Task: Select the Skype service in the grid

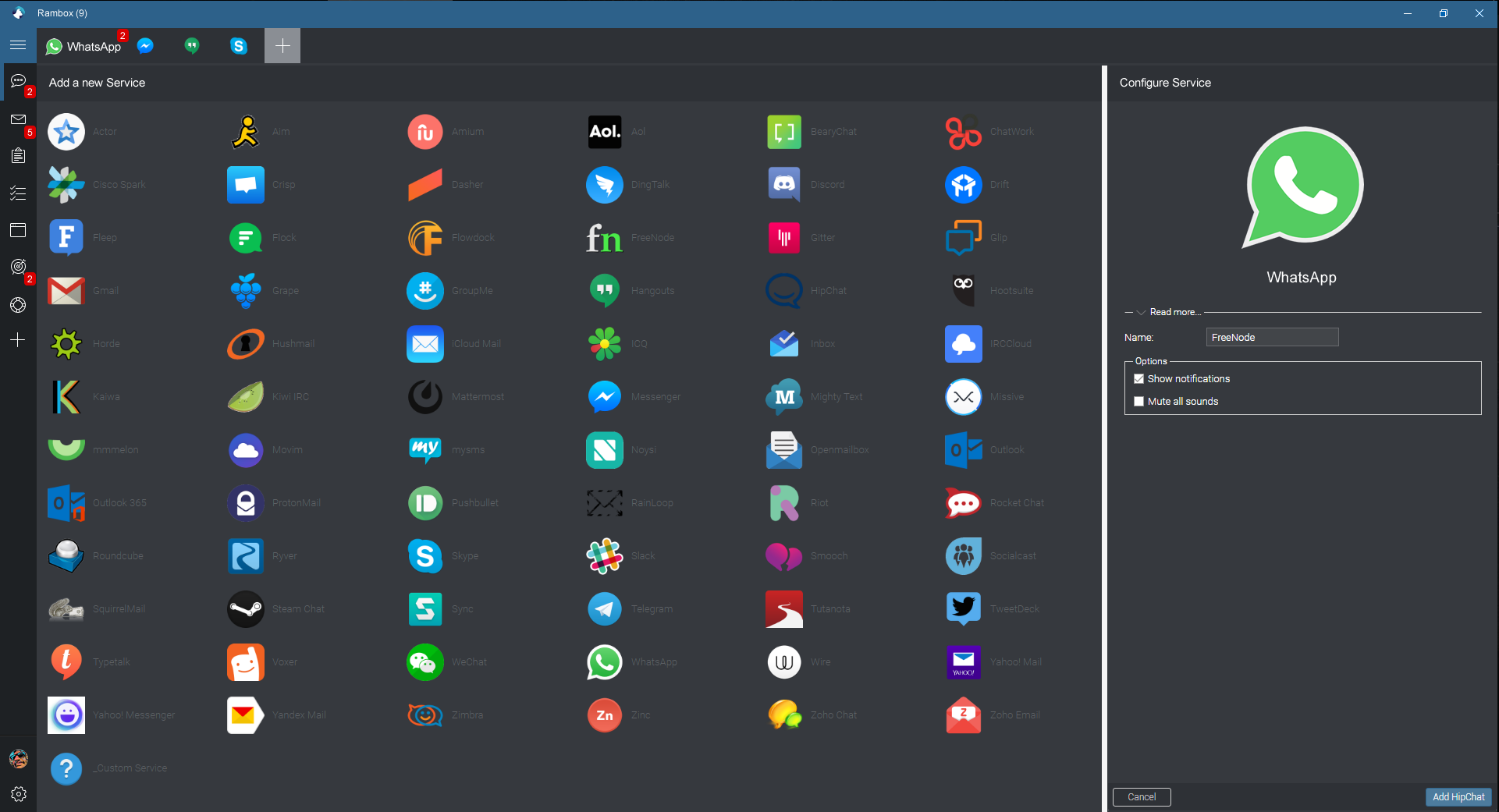Action: pos(425,556)
